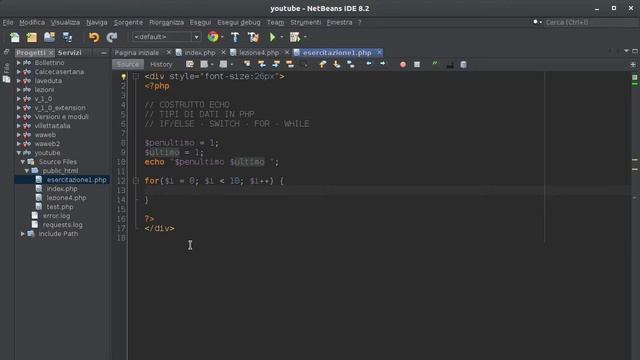Show opened documents list arrow
Screen dimensions: 640x360
click(626, 51)
